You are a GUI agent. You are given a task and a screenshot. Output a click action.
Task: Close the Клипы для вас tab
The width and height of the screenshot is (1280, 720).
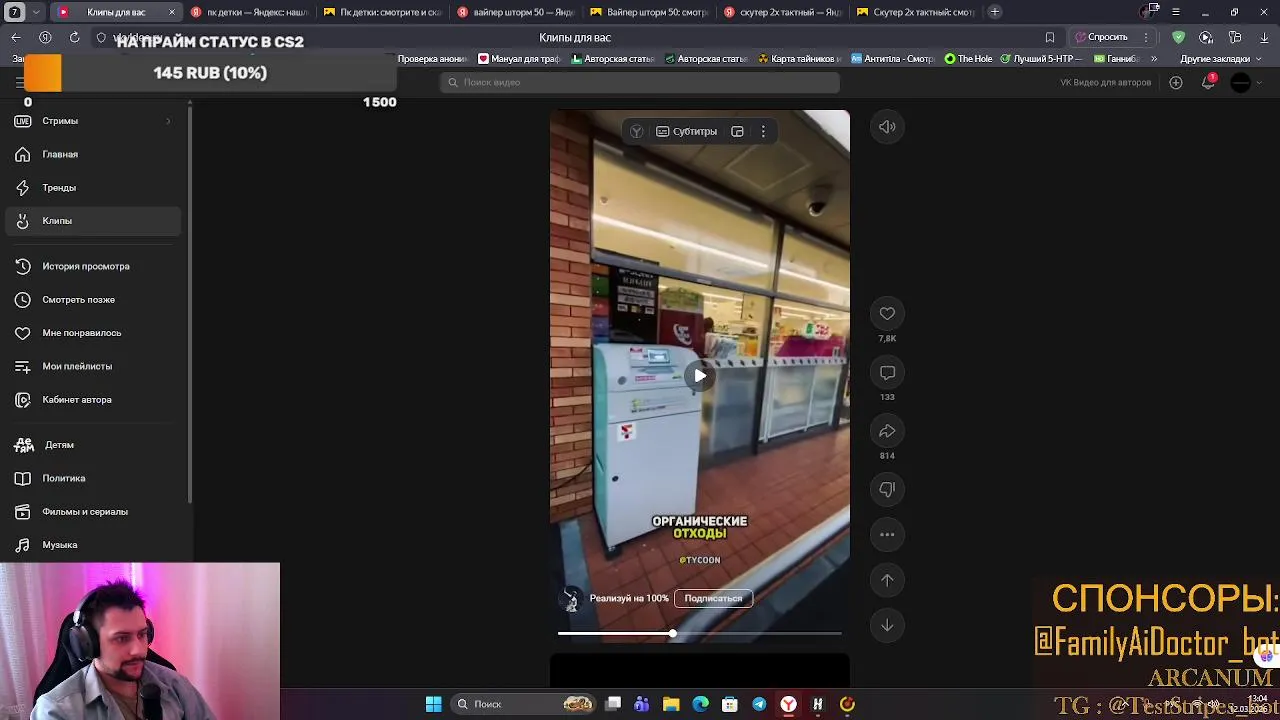171,12
